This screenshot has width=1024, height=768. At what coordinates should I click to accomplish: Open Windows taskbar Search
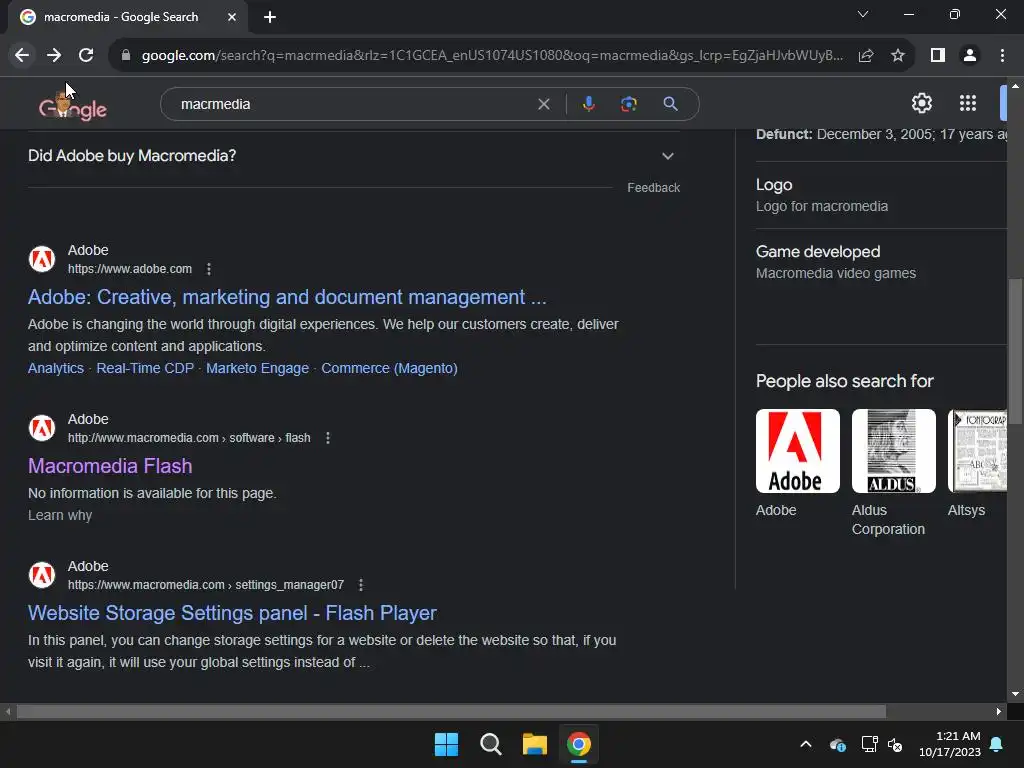click(490, 744)
